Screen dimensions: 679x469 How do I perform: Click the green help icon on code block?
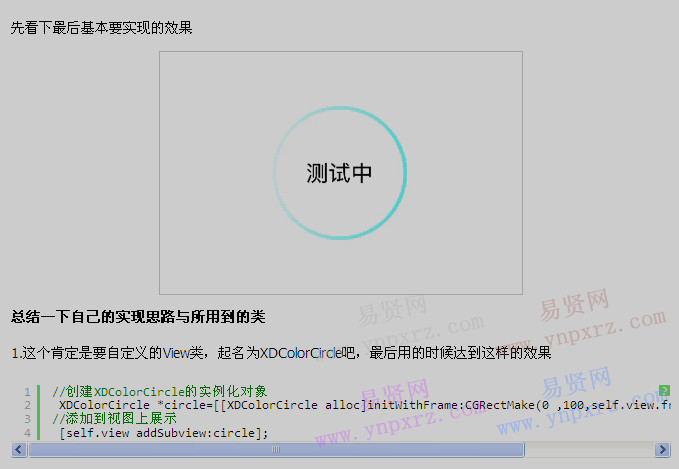click(664, 390)
